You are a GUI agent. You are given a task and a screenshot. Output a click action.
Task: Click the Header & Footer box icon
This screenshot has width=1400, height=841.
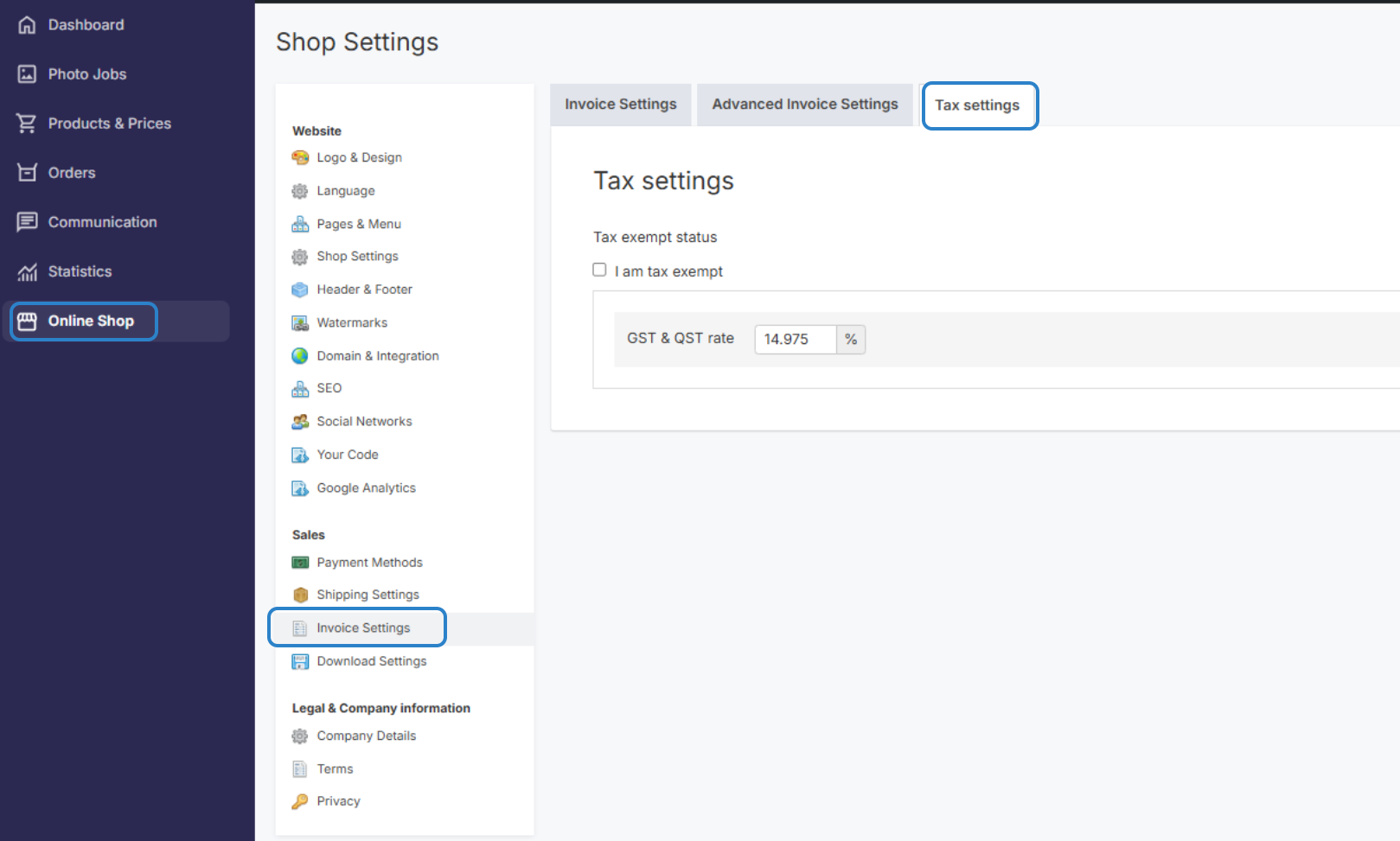[x=300, y=290]
